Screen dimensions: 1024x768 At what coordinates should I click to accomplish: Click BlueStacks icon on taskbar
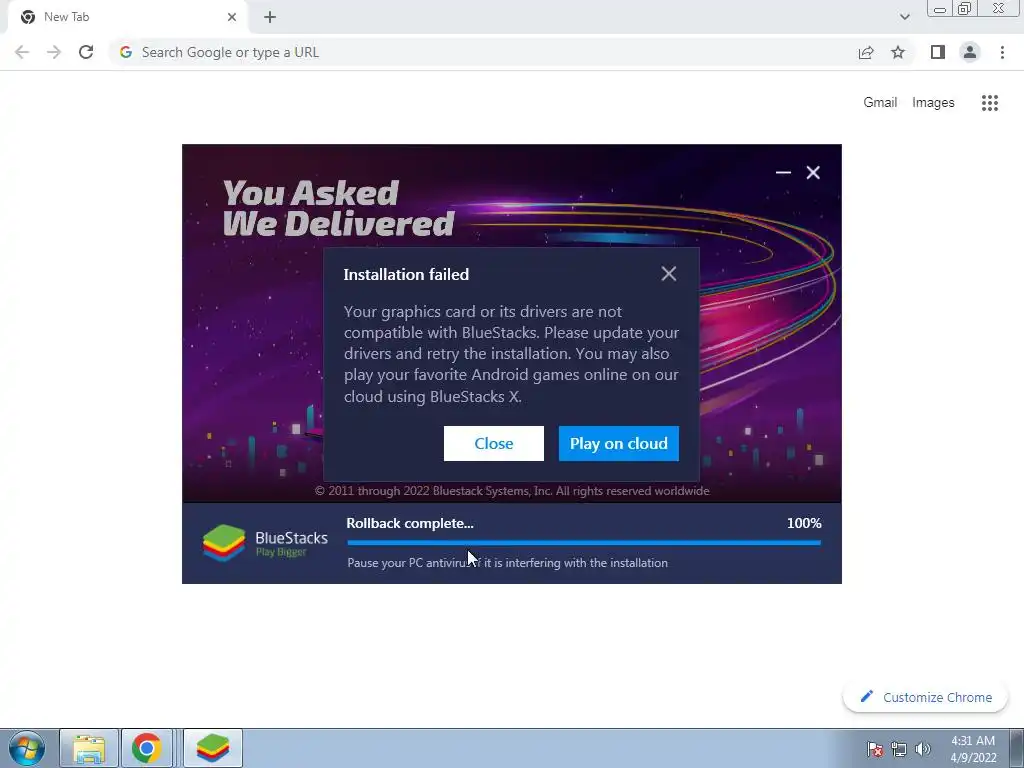click(x=213, y=748)
